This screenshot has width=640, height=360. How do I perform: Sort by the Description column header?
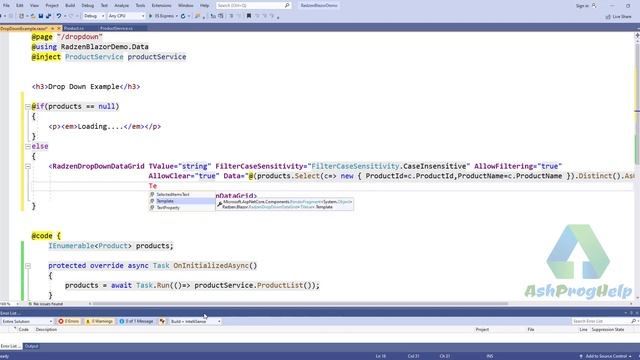point(46,329)
